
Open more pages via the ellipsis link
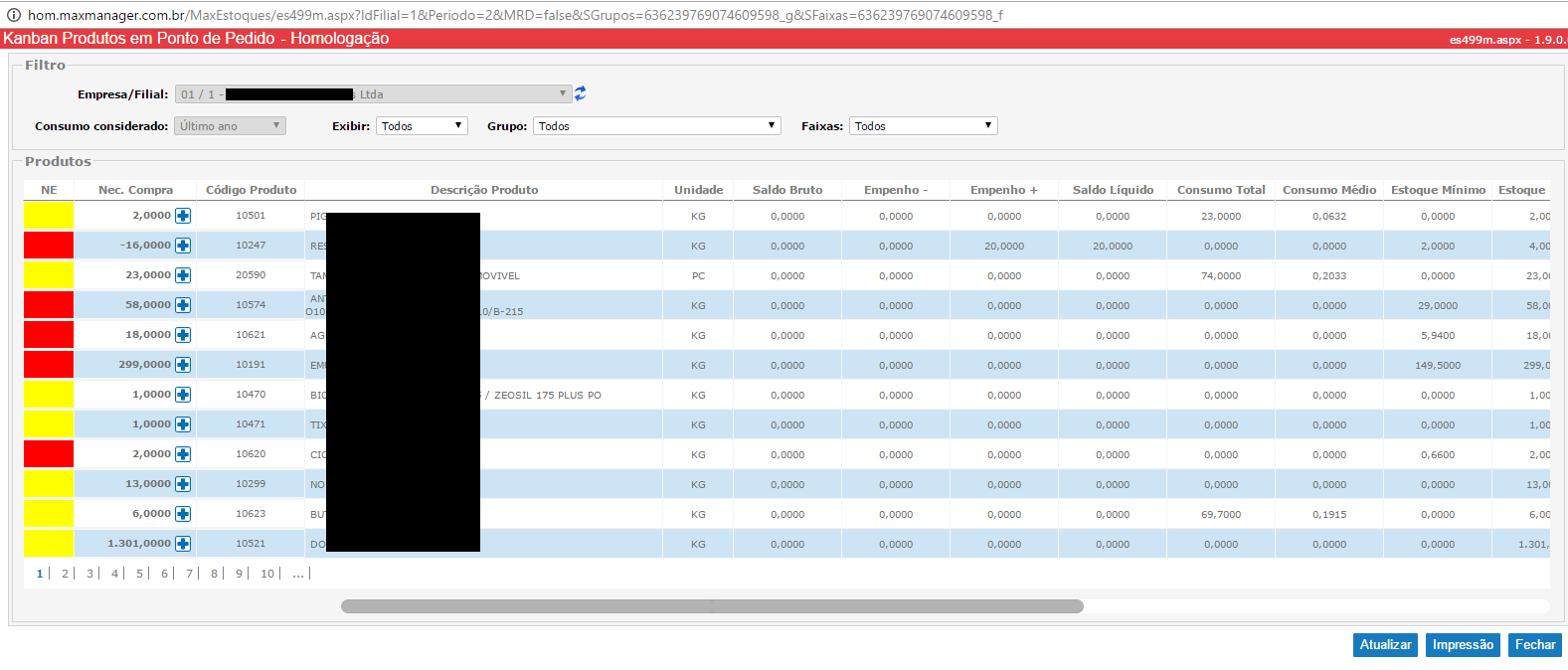coord(297,574)
